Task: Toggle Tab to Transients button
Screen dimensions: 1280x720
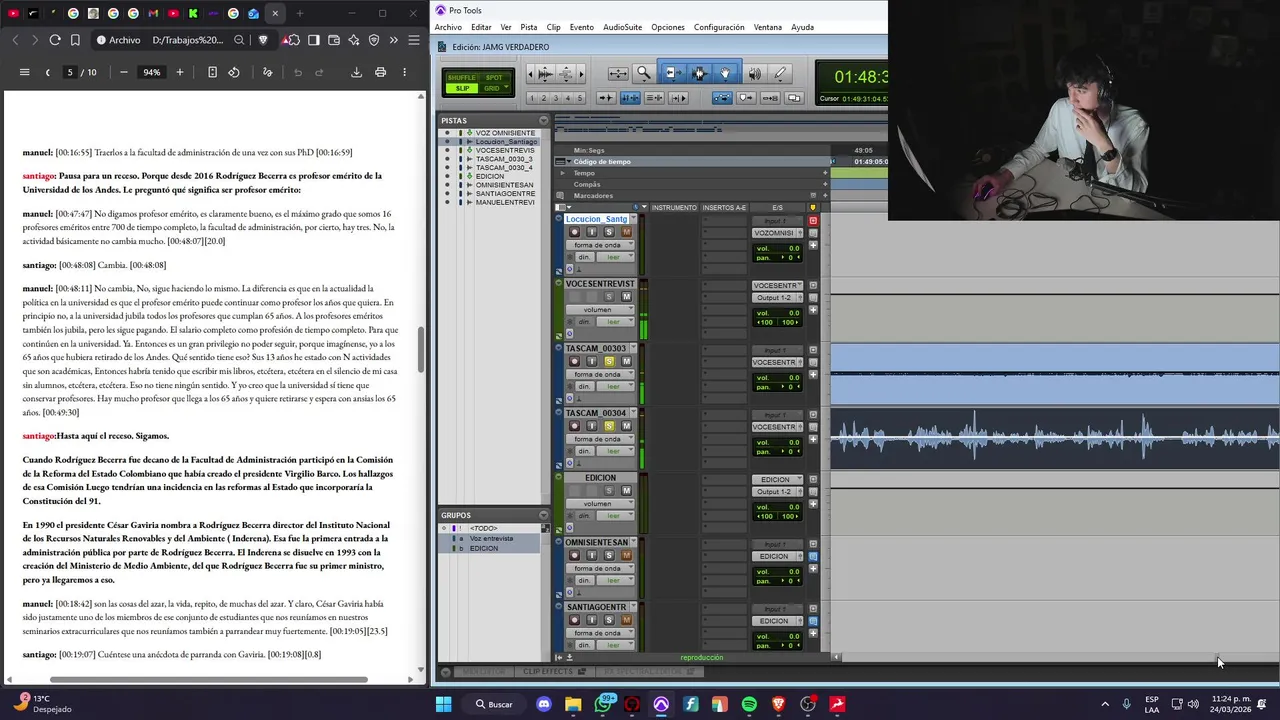Action: tap(606, 98)
